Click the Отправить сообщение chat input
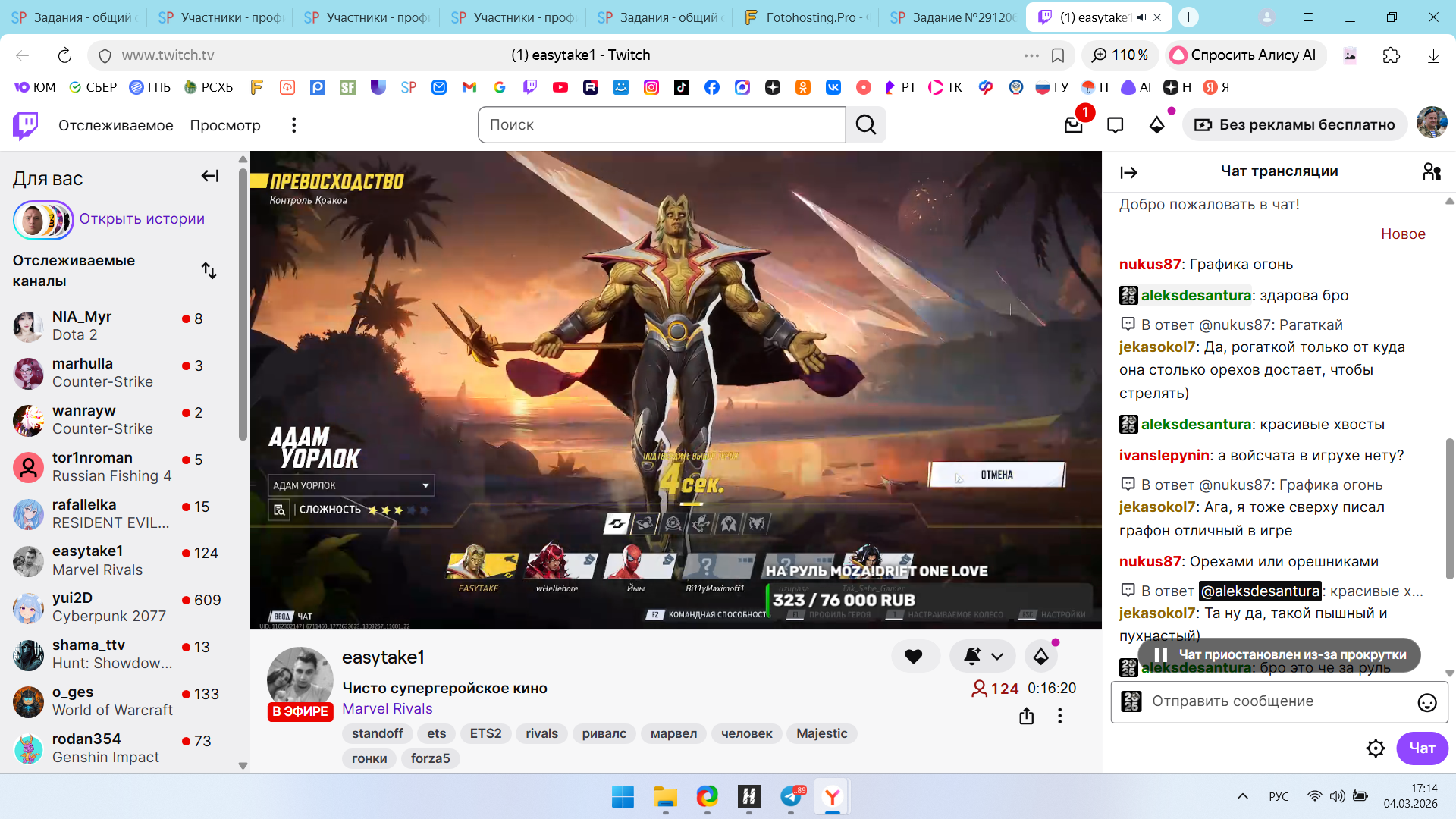The height and width of the screenshot is (819, 1456). 1274,701
